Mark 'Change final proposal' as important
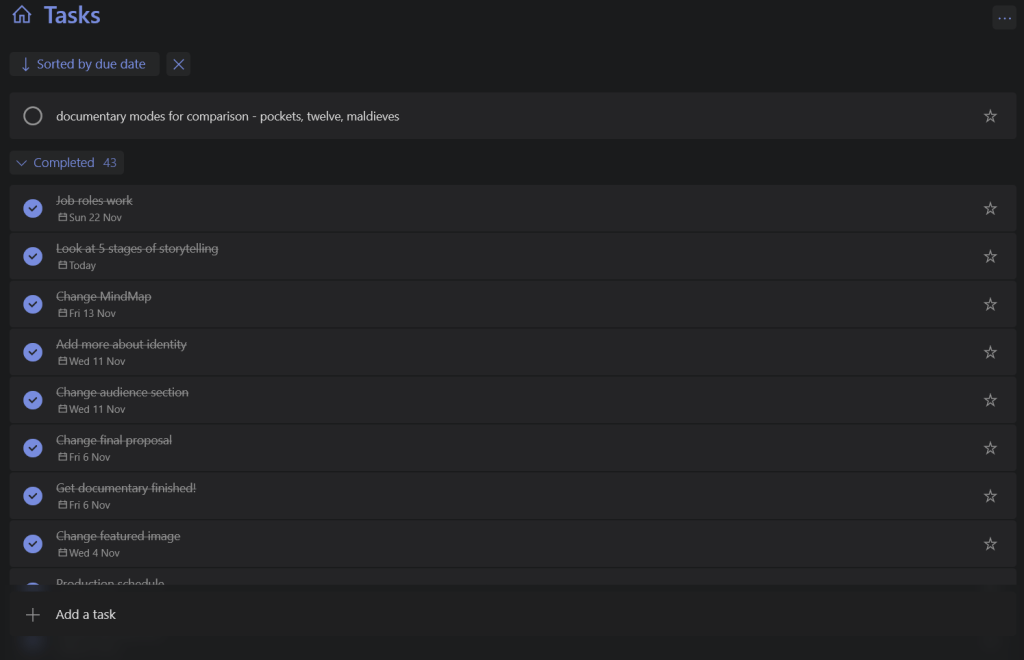This screenshot has height=660, width=1024. [990, 448]
